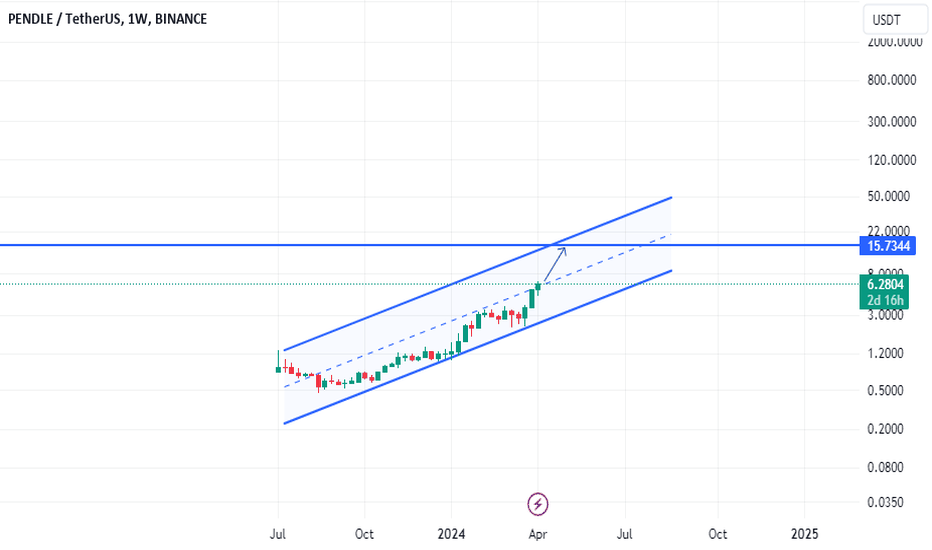The width and height of the screenshot is (932, 550).
Task: Click the 2d 16h countdown label
Action: (x=884, y=300)
